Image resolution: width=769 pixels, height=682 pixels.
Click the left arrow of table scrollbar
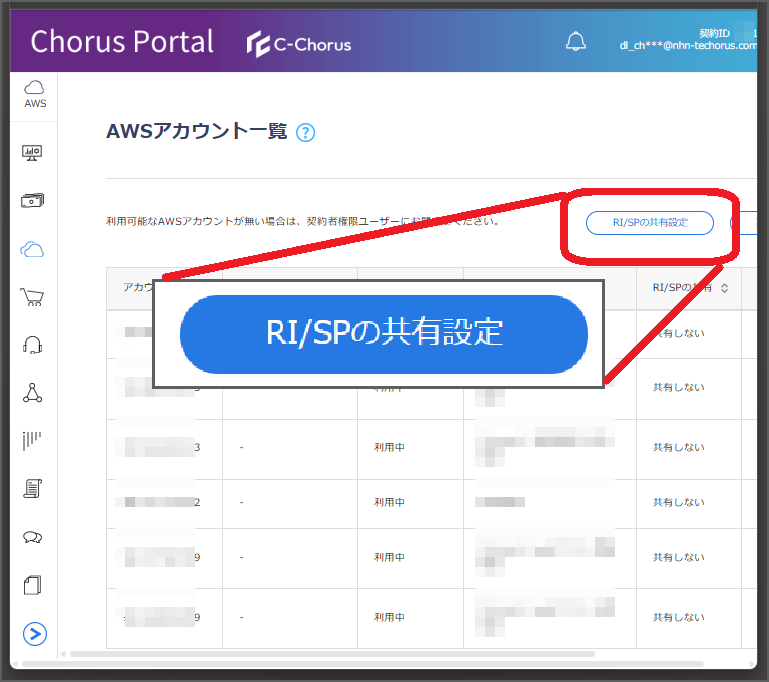pyautogui.click(x=63, y=654)
